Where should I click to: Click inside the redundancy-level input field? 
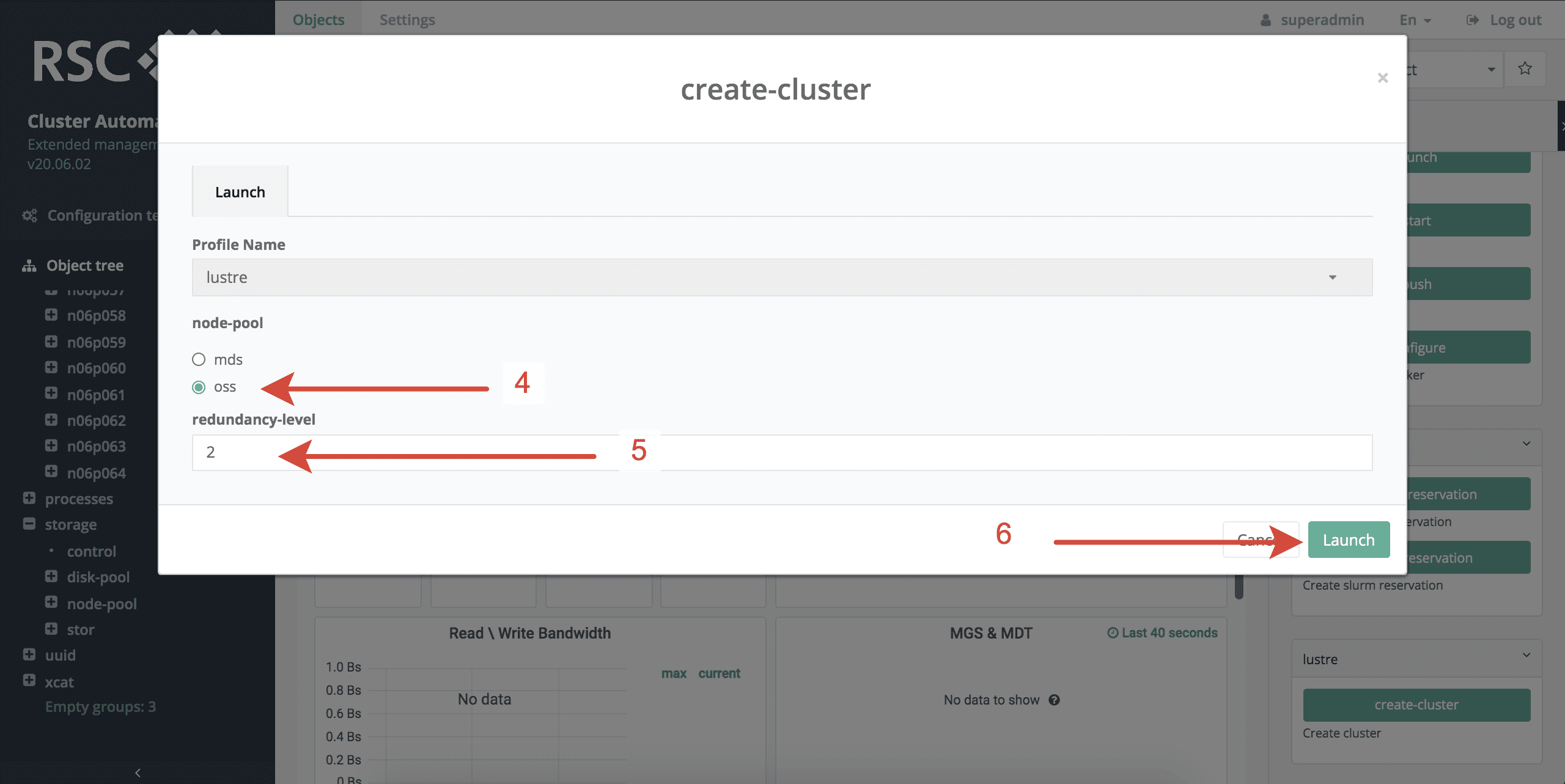pos(428,452)
